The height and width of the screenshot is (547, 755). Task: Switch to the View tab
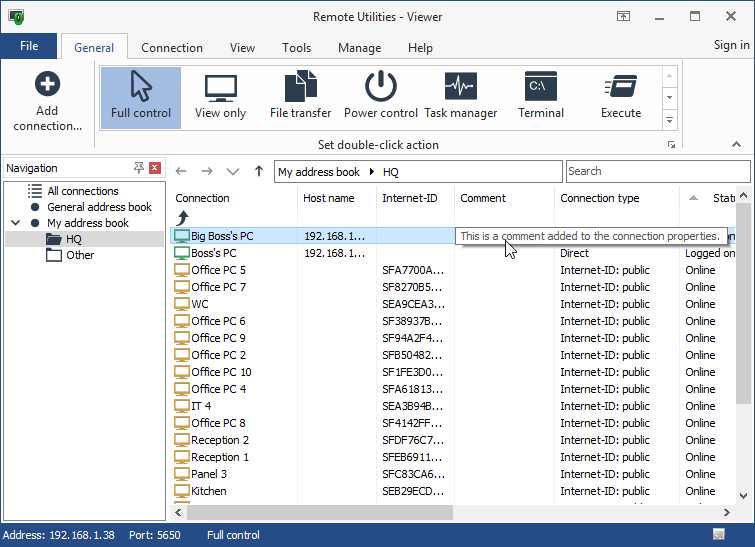(x=242, y=48)
